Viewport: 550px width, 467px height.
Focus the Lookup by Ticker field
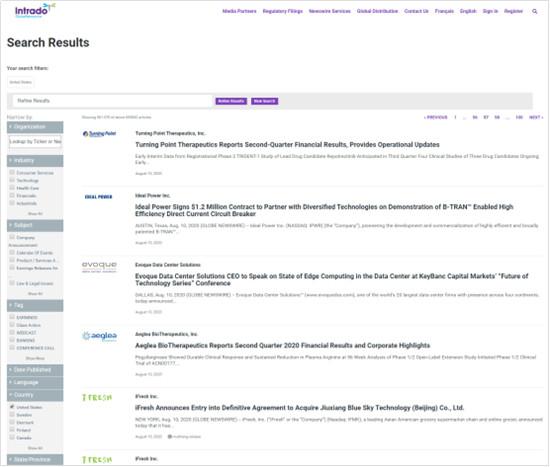pos(35,141)
